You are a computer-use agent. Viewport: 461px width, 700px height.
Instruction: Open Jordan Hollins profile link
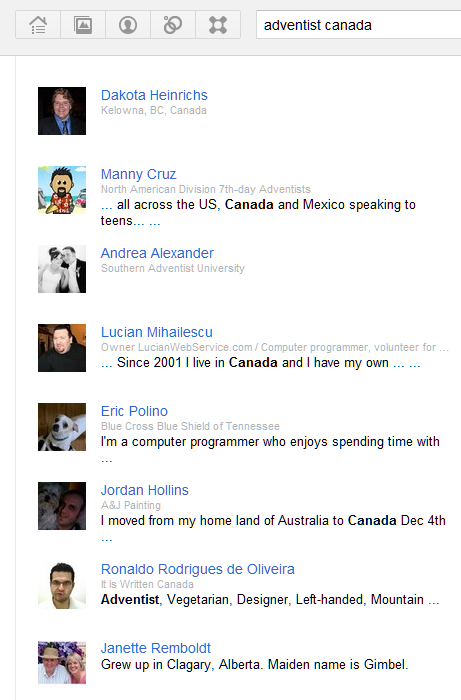(145, 490)
